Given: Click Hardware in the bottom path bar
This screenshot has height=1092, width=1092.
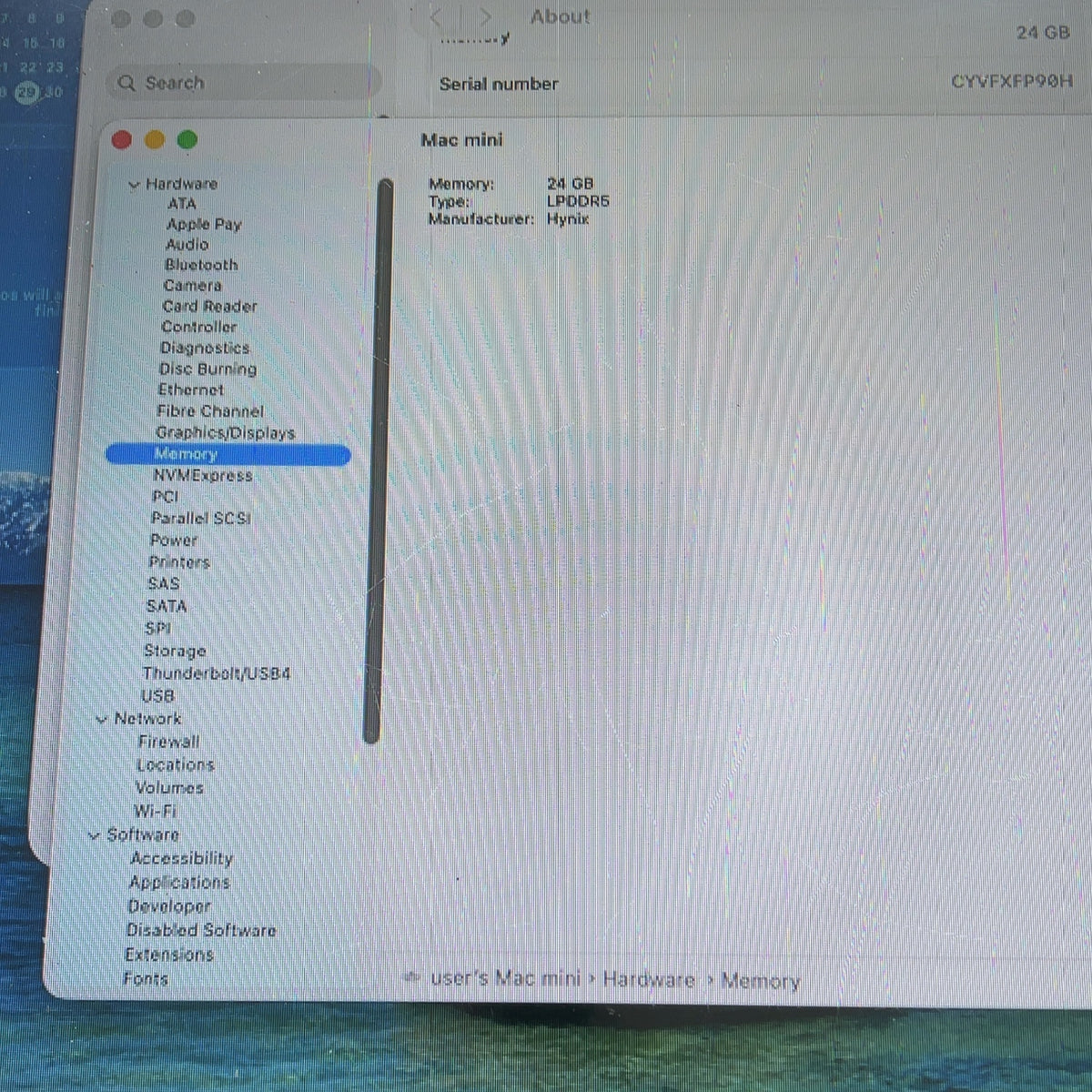Looking at the screenshot, I should 649,980.
